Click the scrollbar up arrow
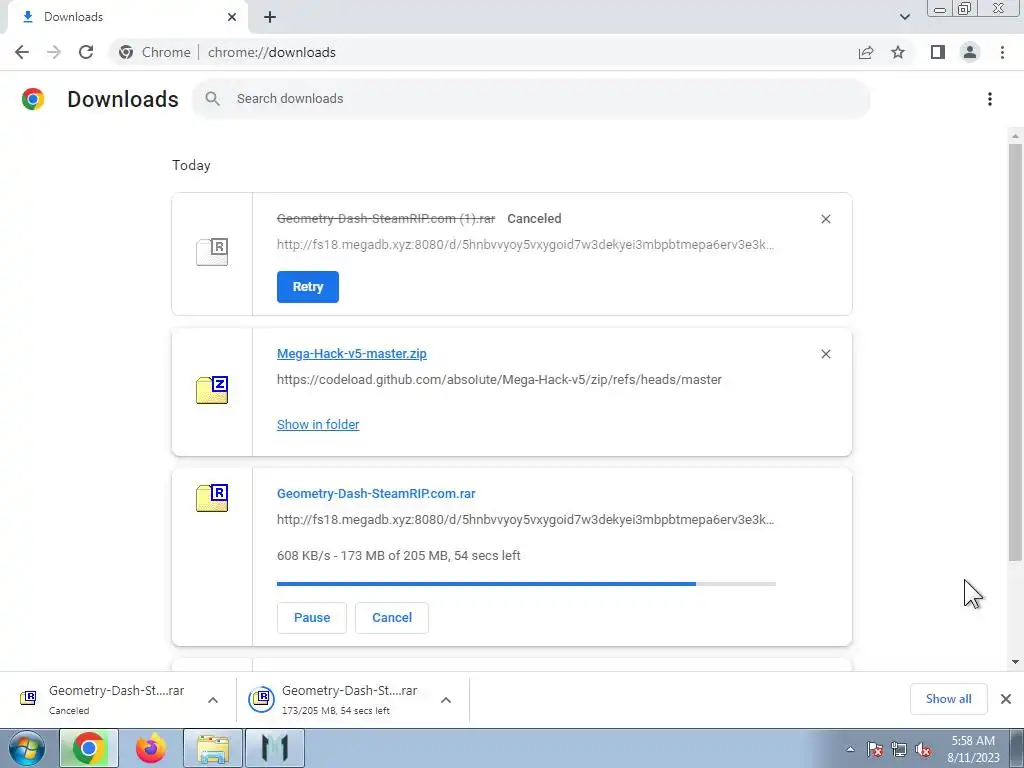 [1015, 136]
